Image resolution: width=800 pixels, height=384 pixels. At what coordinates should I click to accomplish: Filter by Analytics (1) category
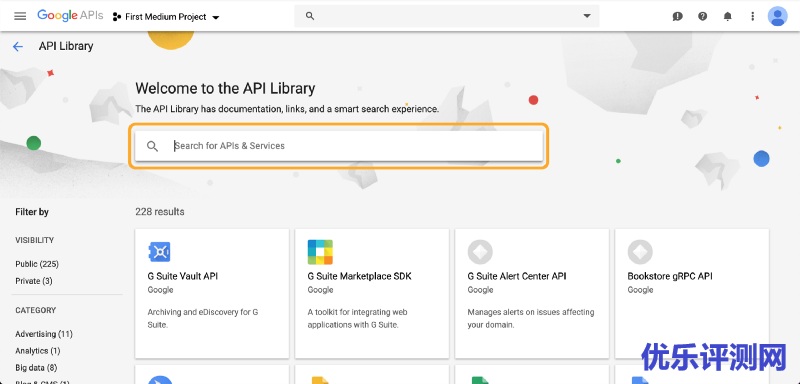pos(38,351)
